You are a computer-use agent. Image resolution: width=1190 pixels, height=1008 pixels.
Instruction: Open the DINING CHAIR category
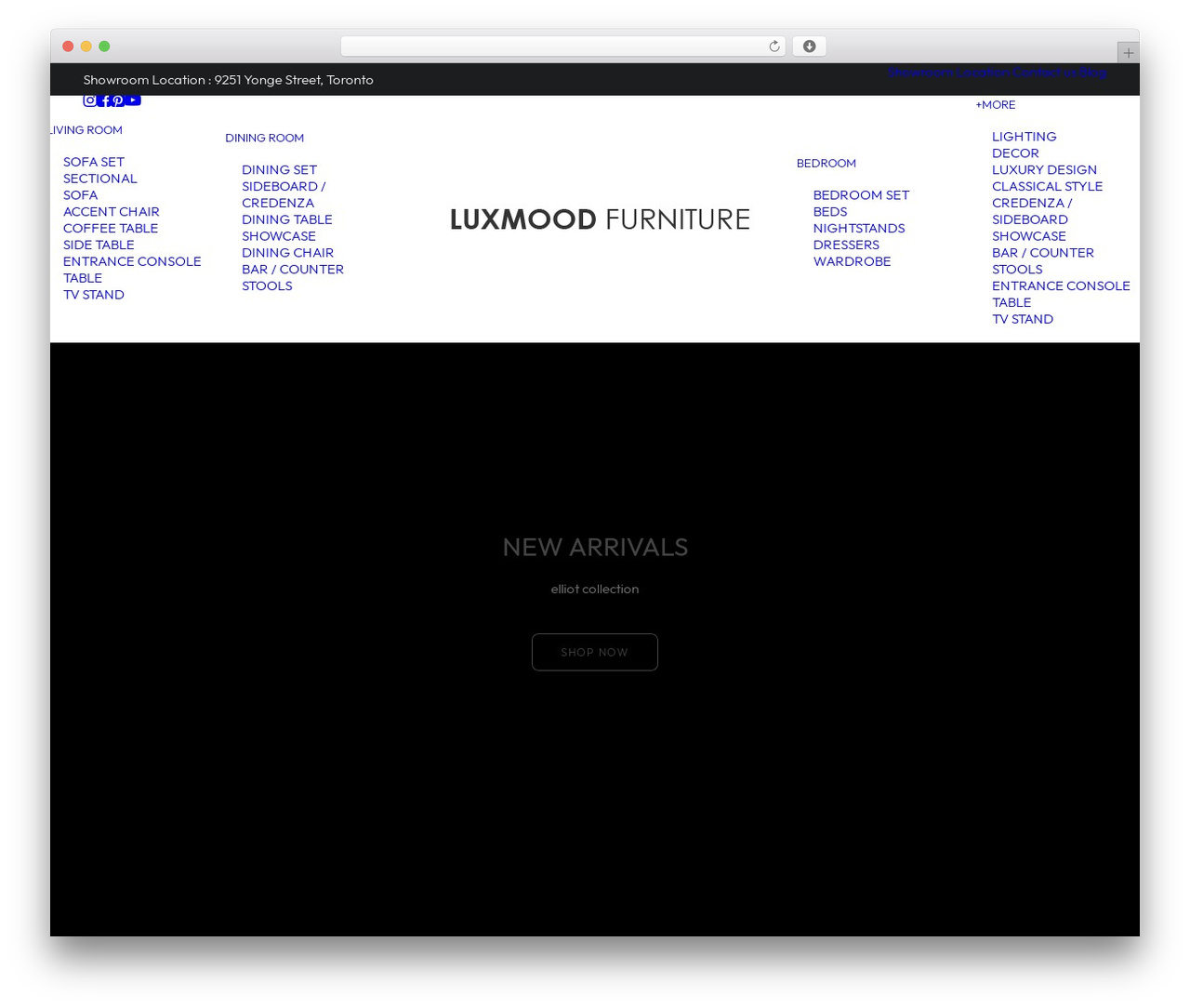(x=287, y=253)
